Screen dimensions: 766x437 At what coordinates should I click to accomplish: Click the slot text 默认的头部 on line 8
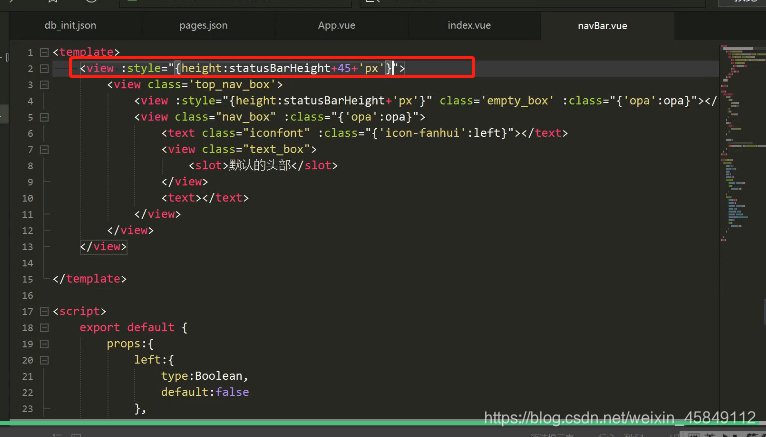click(260, 166)
